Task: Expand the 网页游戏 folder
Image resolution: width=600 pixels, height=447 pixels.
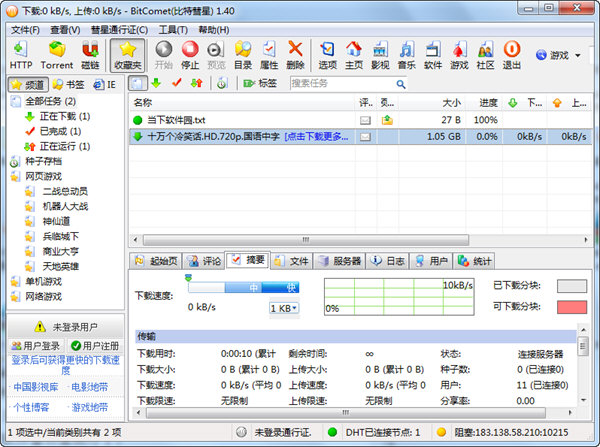Action: tap(36, 176)
